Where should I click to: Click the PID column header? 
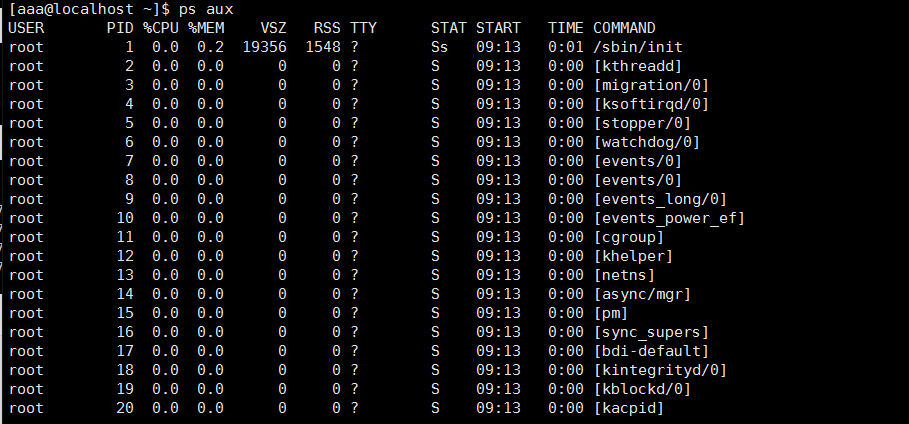pos(121,28)
